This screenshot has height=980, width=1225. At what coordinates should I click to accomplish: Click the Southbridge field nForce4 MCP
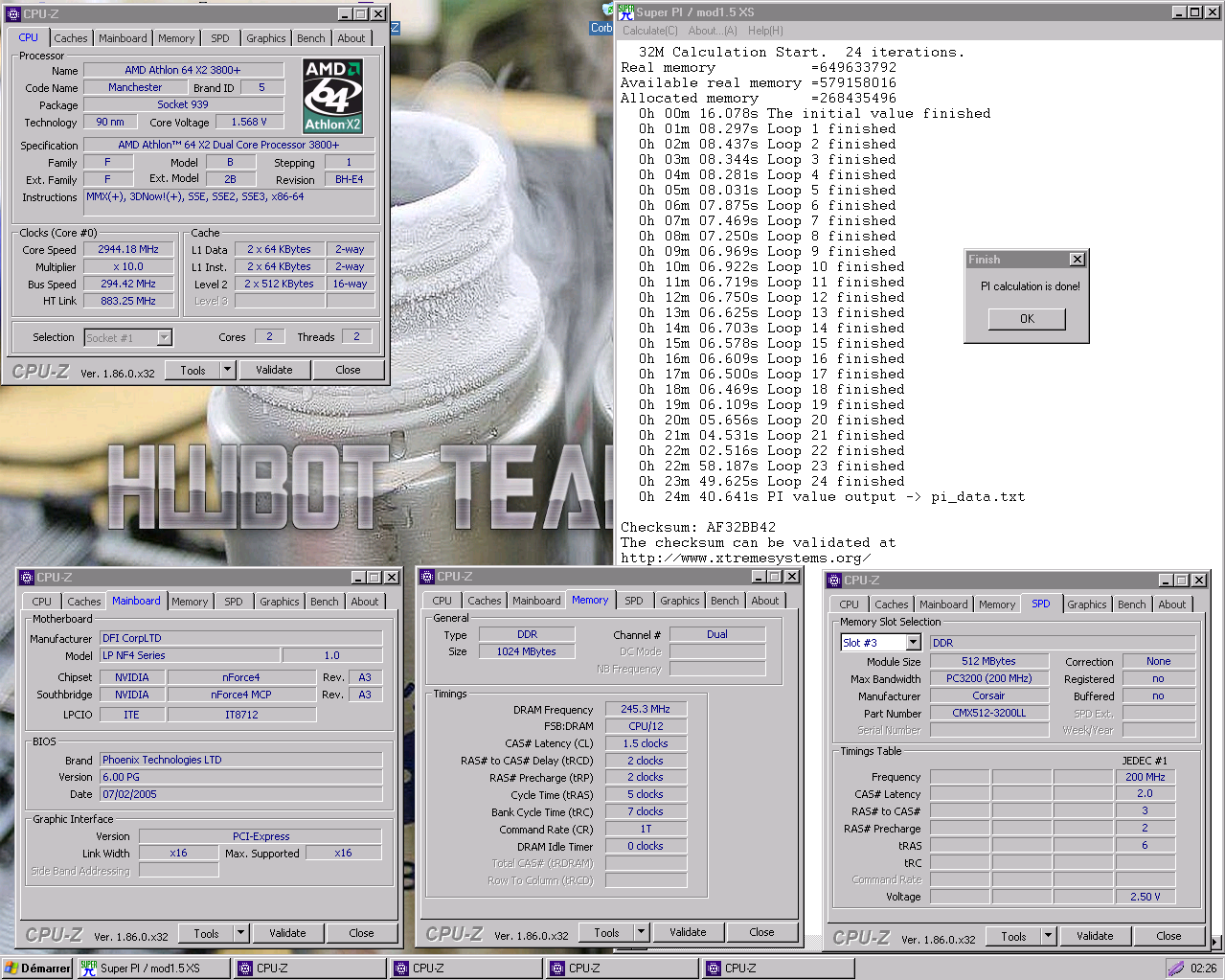241,695
